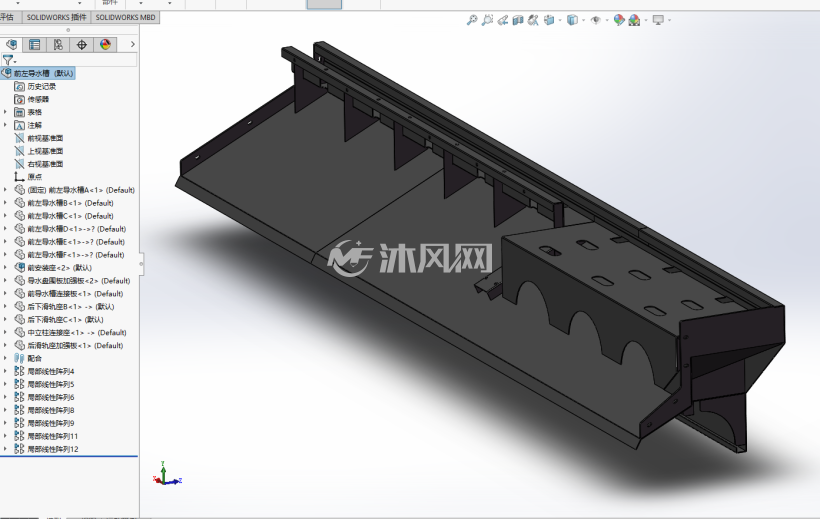Viewport: 820px width, 519px height.
Task: Switch to the PropertyManager tab
Action: (35, 44)
